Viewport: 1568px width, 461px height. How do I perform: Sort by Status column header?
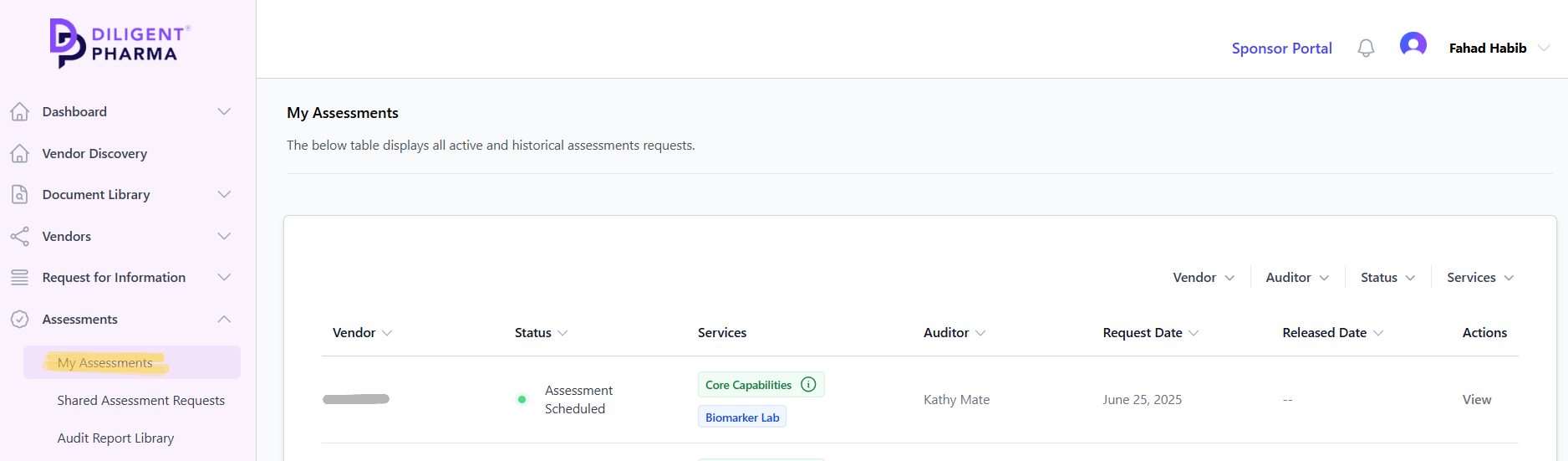coord(541,333)
